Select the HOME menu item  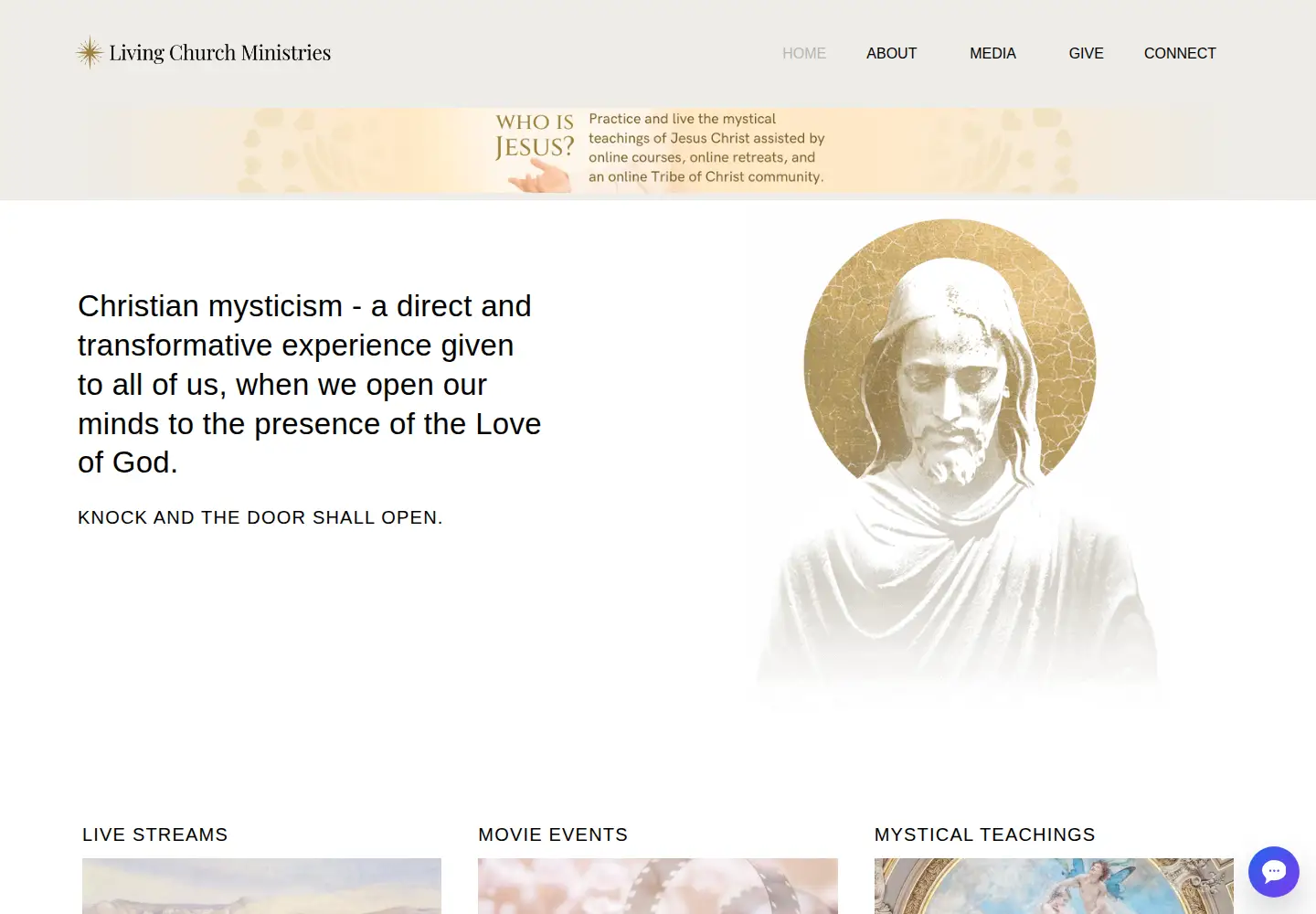pos(804,53)
